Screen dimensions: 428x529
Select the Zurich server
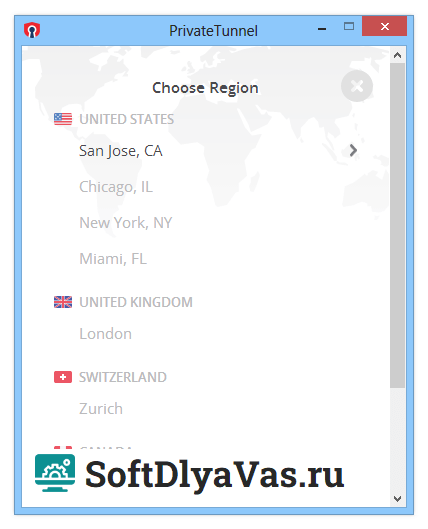tap(101, 409)
